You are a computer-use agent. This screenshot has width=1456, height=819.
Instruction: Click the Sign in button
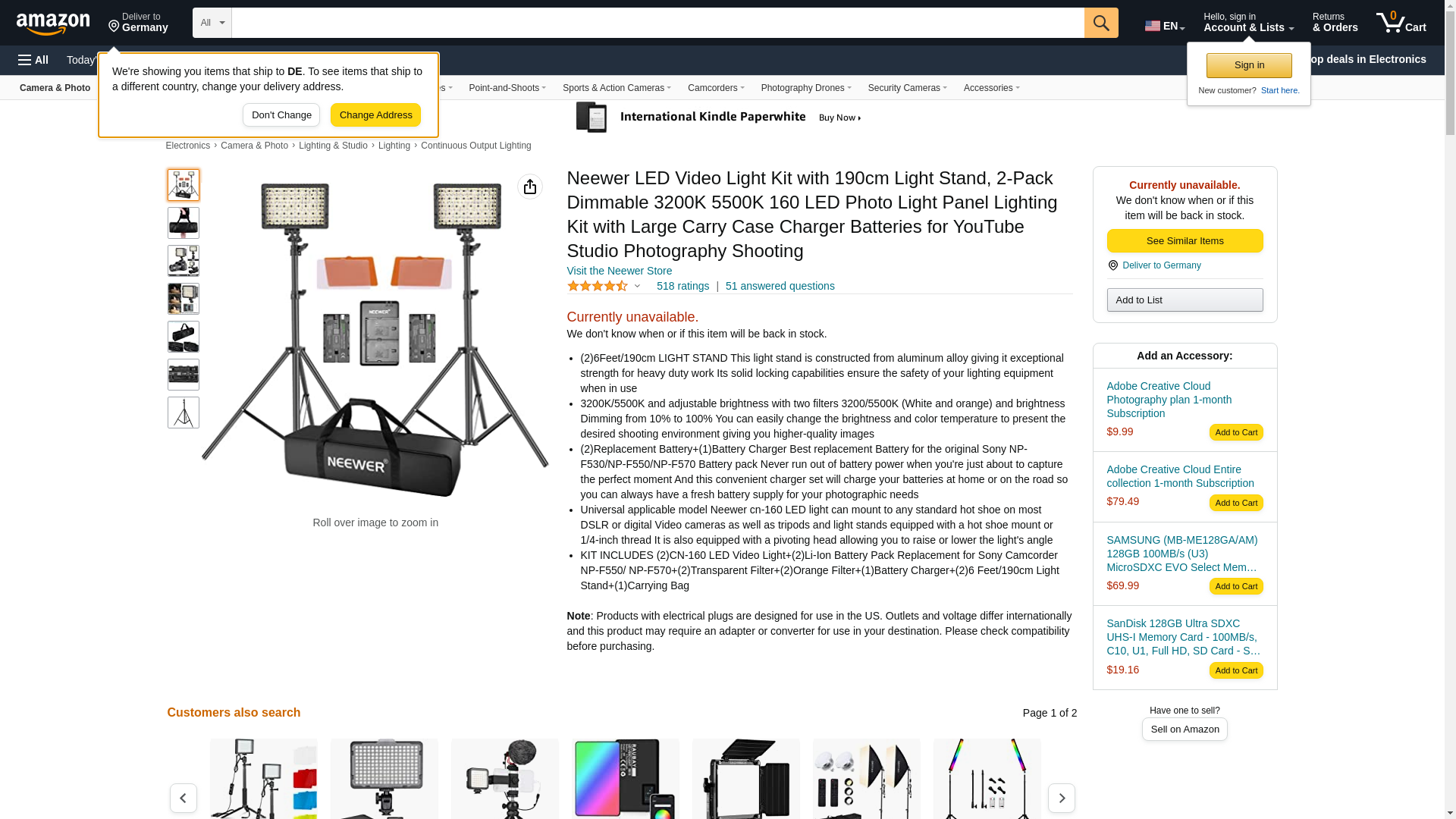pyautogui.click(x=1249, y=65)
